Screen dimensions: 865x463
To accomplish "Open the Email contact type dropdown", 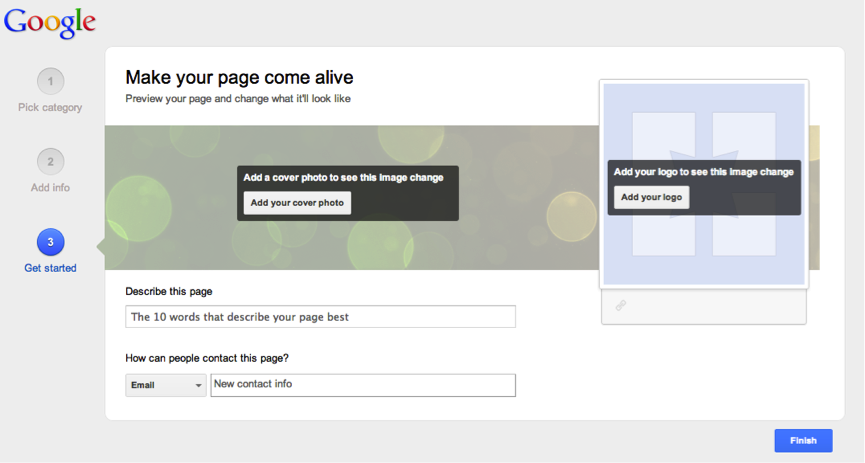I will 165,385.
